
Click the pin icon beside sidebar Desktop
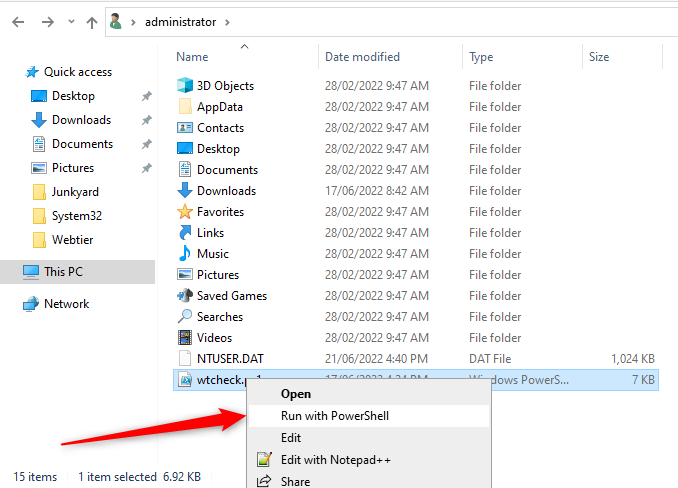click(147, 96)
